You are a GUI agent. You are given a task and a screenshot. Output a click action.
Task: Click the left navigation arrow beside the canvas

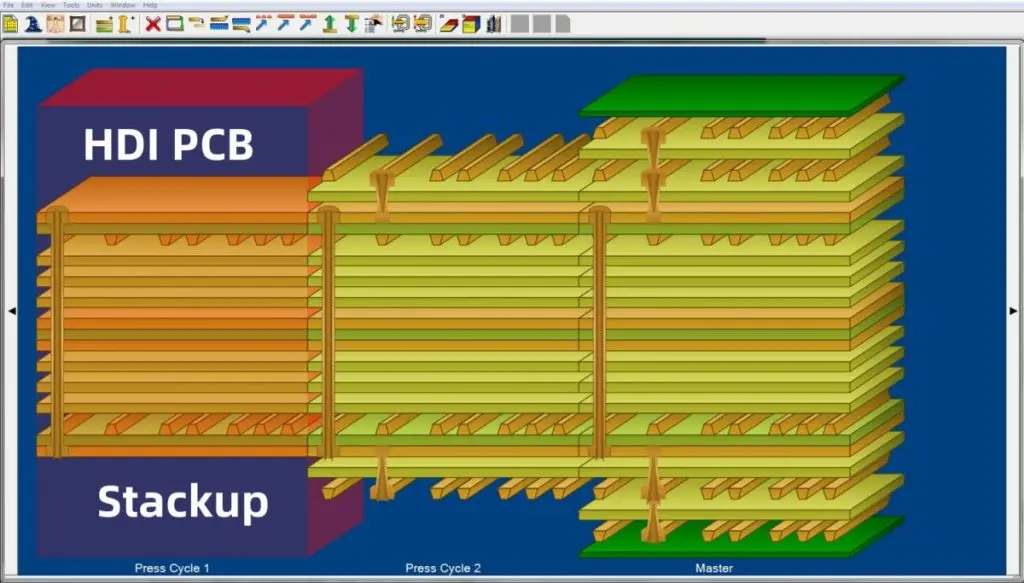(12, 310)
